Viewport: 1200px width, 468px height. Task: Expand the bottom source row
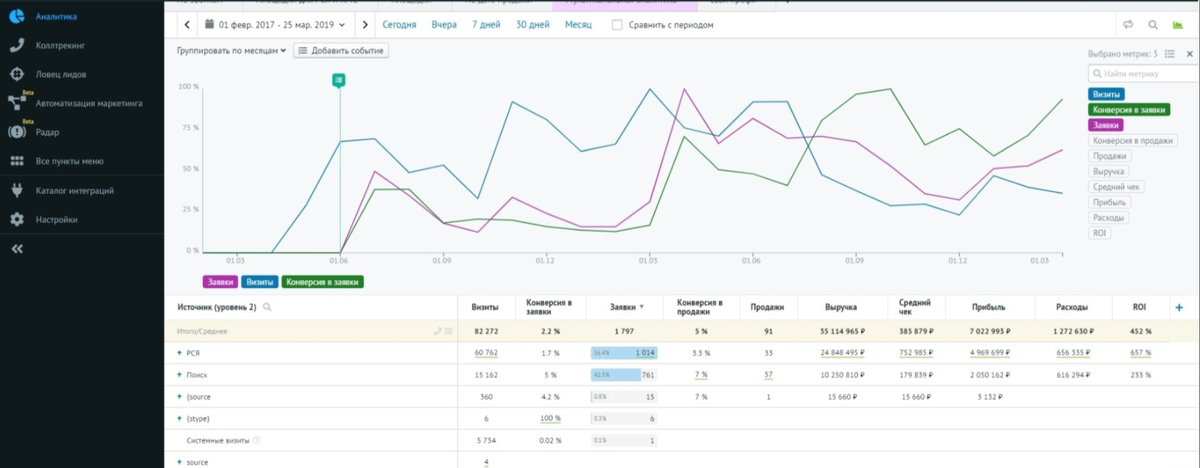(179, 462)
